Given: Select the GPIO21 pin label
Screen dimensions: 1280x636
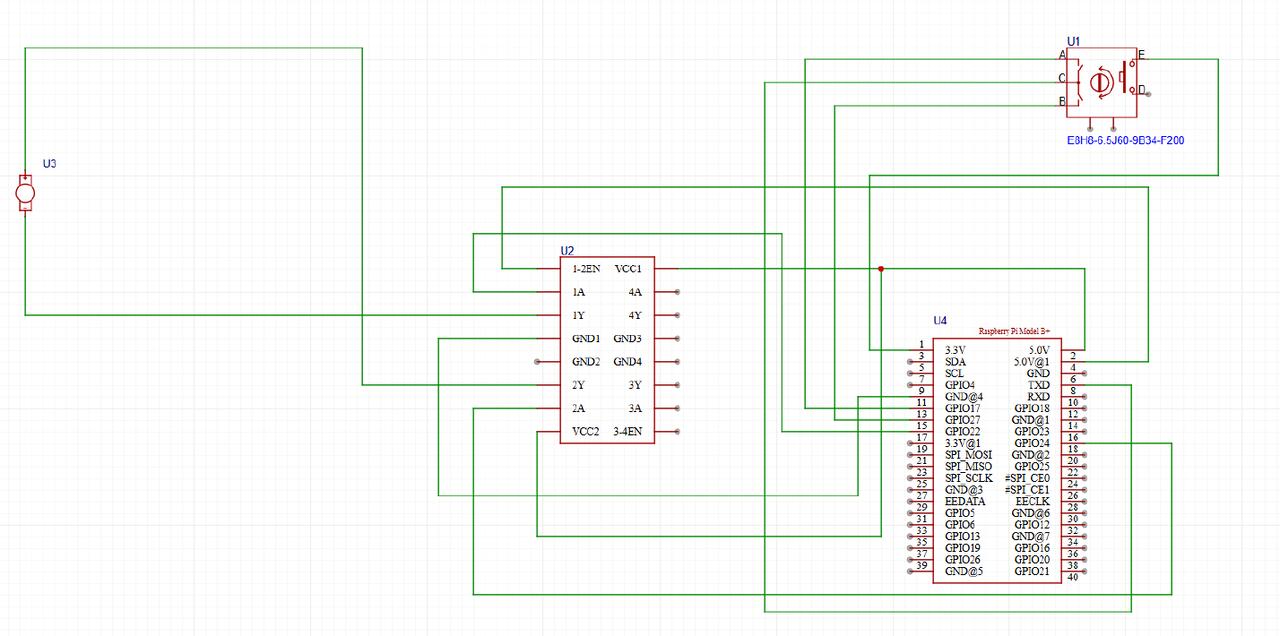Looking at the screenshot, I should pyautogui.click(x=1032, y=572).
